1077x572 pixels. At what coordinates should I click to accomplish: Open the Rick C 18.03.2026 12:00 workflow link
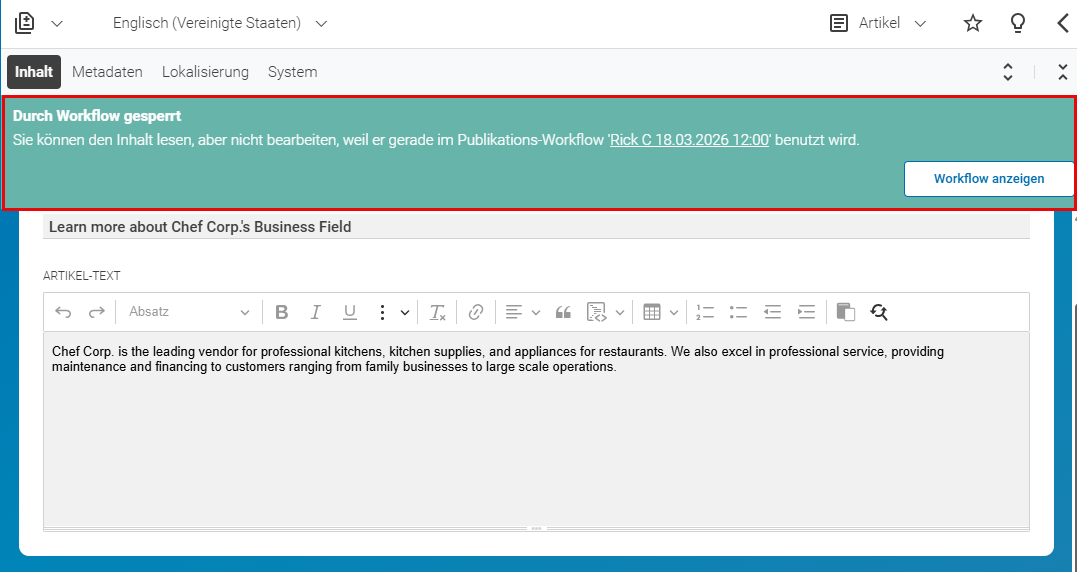[x=689, y=140]
